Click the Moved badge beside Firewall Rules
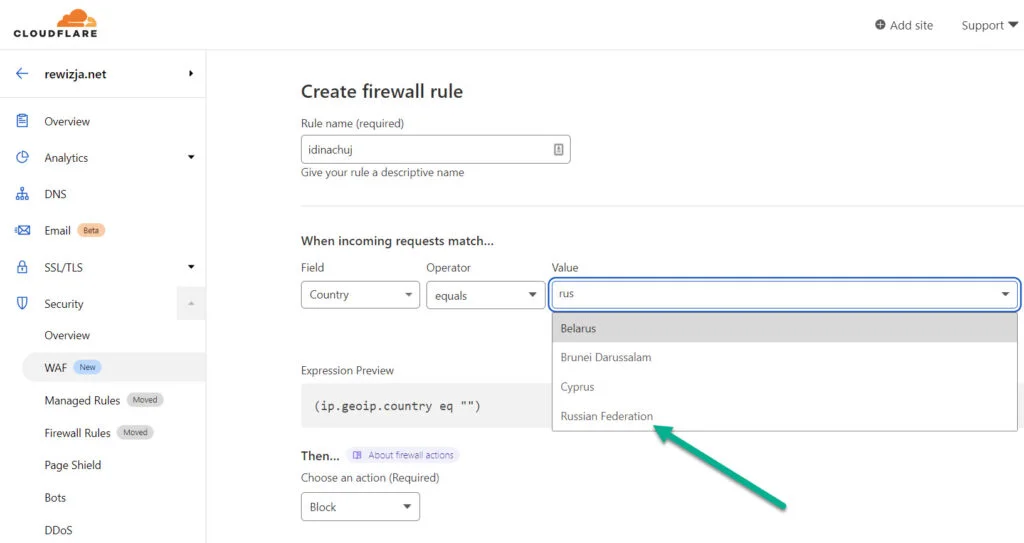Screen dimensions: 1024x543 coord(135,433)
